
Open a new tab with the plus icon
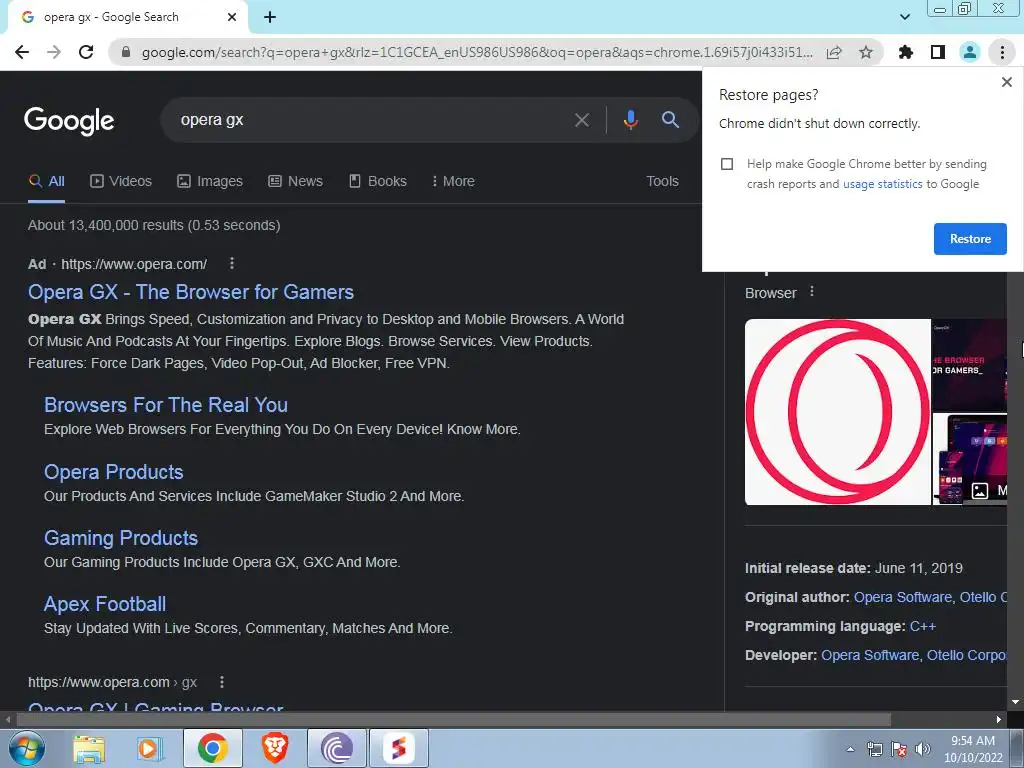click(x=270, y=17)
